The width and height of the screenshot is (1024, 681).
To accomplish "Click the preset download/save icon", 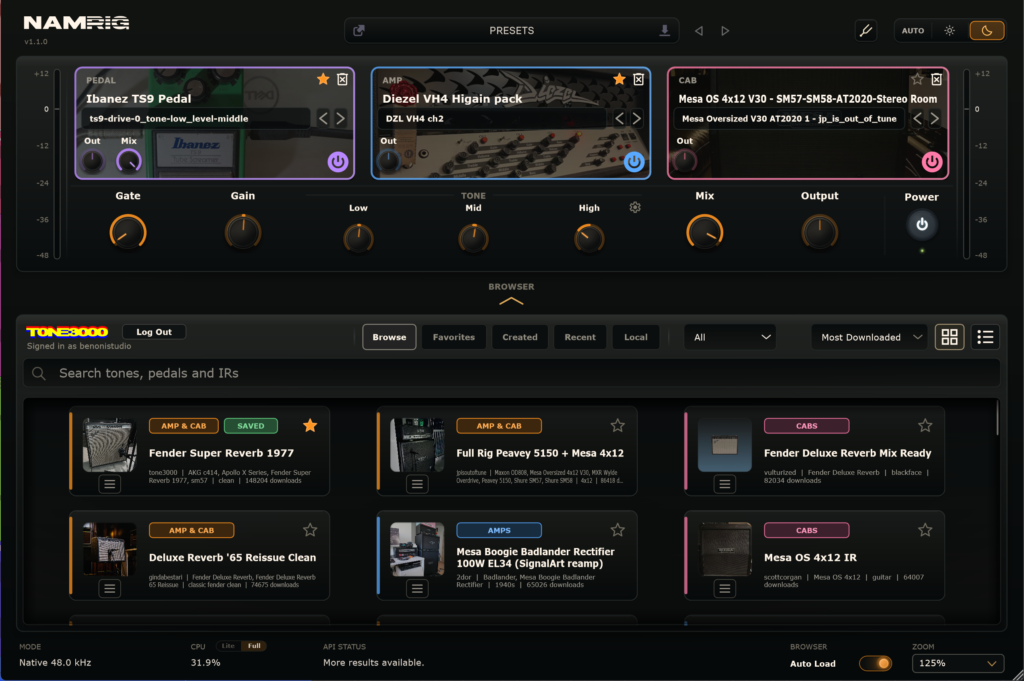I will tap(664, 31).
